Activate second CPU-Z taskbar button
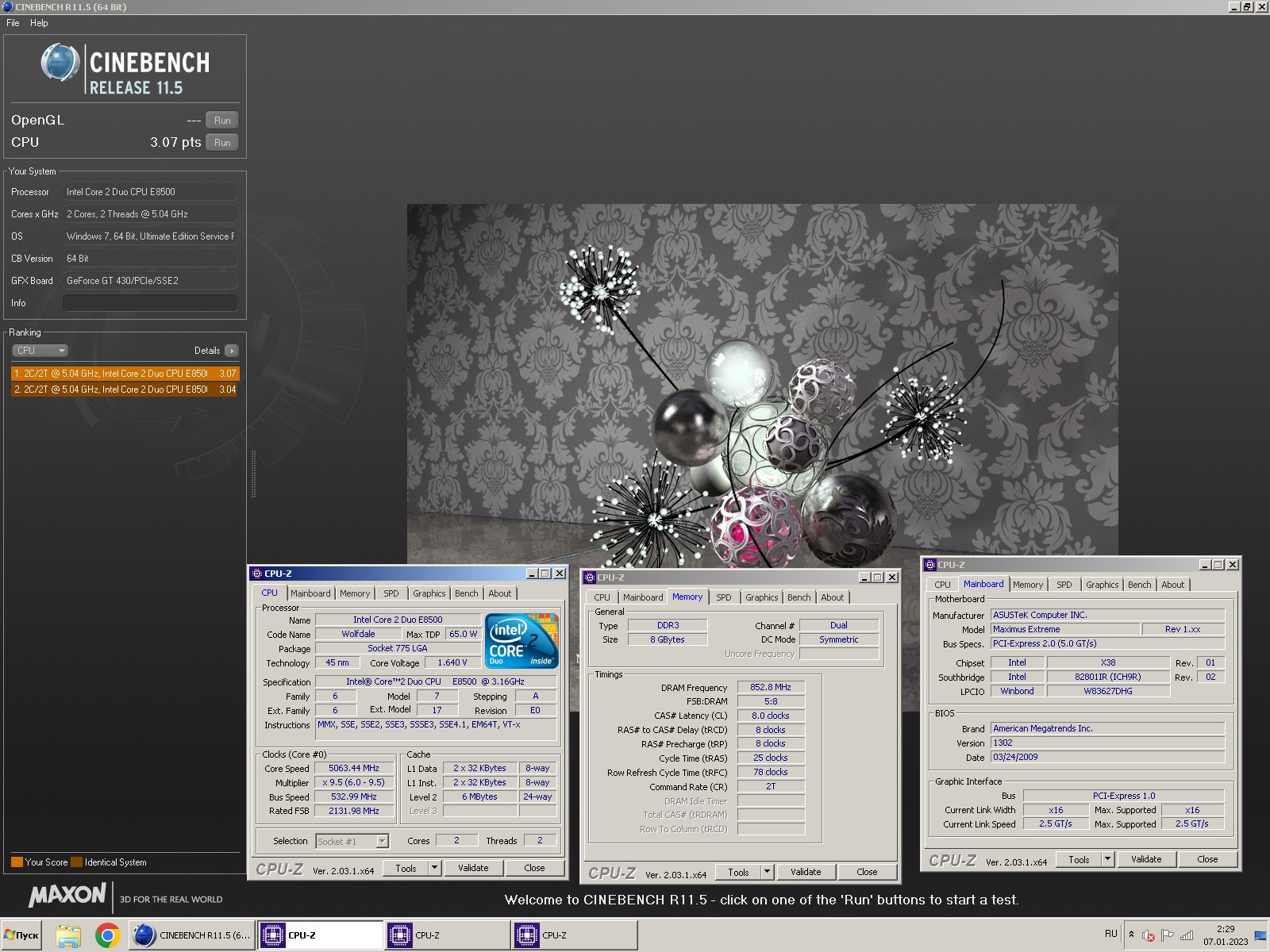Screen dimensions: 1270x952 click(x=448, y=935)
